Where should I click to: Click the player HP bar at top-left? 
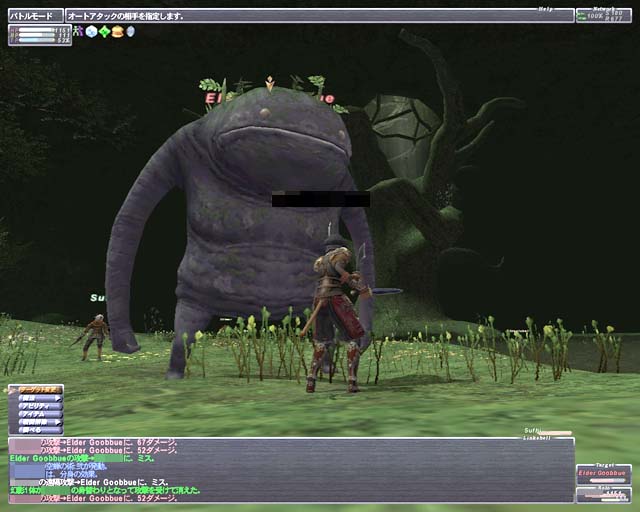point(37,30)
